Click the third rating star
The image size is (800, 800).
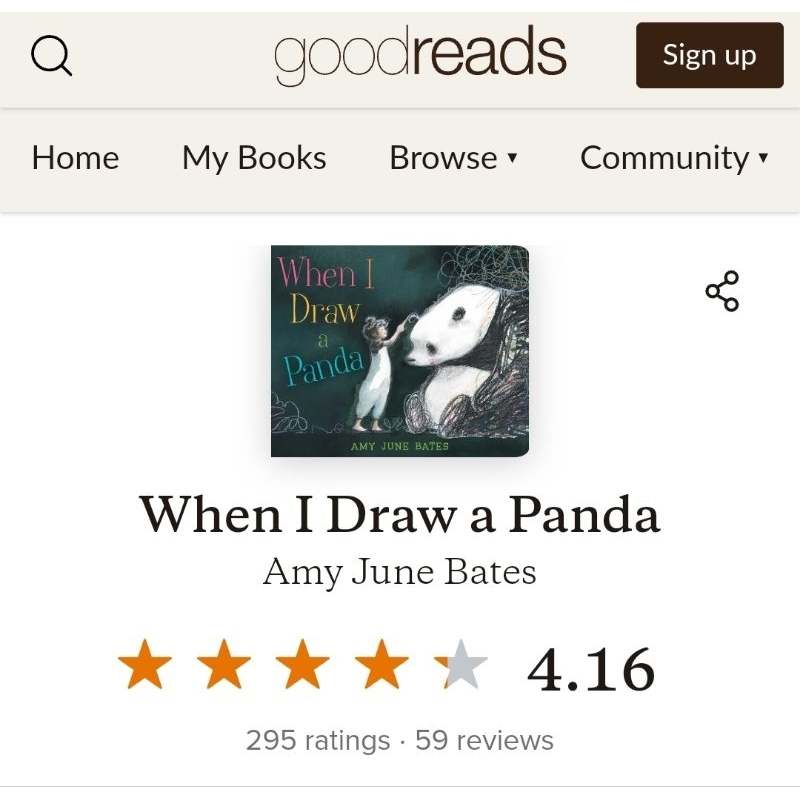303,667
